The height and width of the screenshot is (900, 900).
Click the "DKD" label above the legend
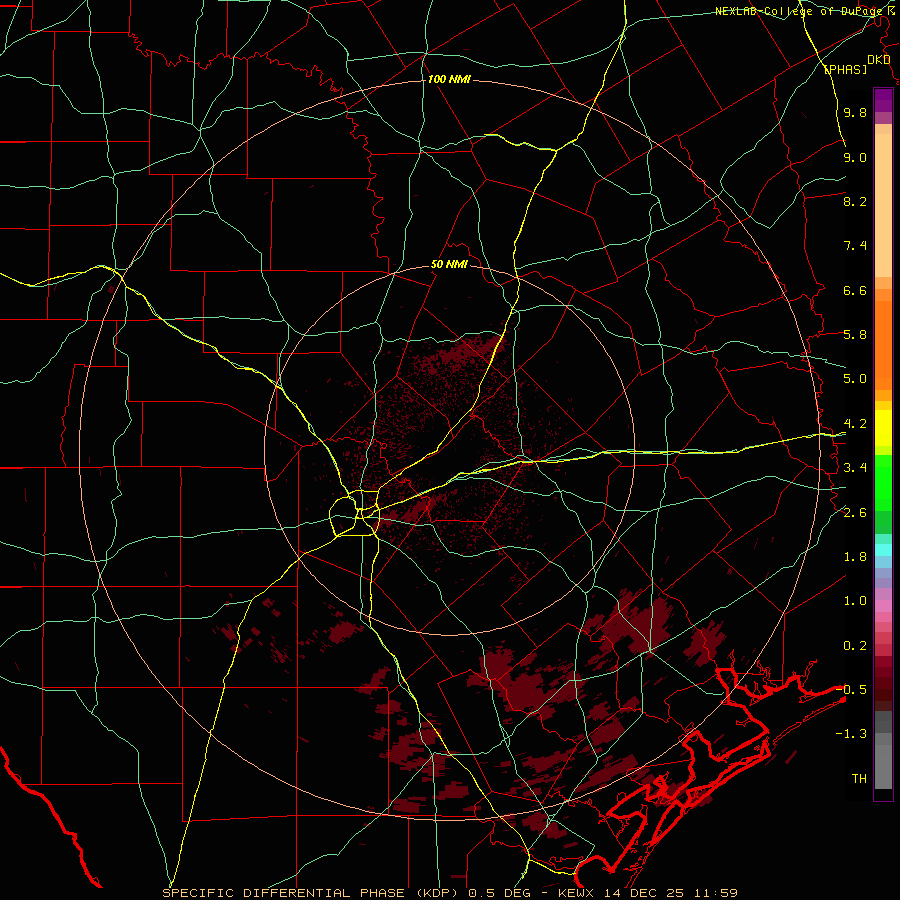879,60
